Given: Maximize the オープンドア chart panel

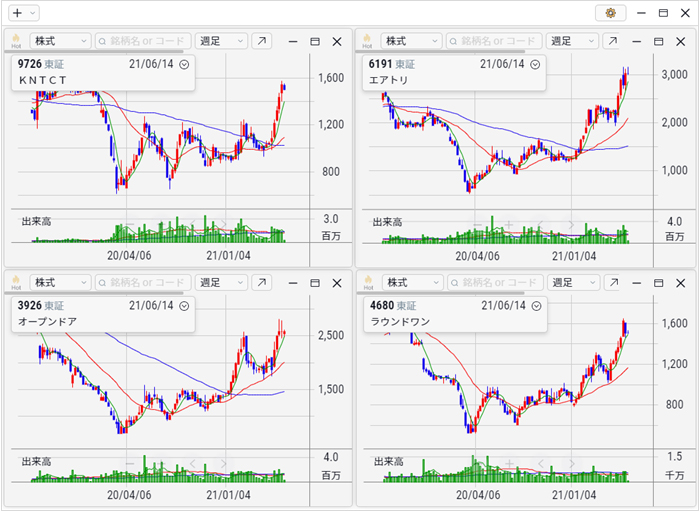Looking at the screenshot, I should (x=315, y=283).
